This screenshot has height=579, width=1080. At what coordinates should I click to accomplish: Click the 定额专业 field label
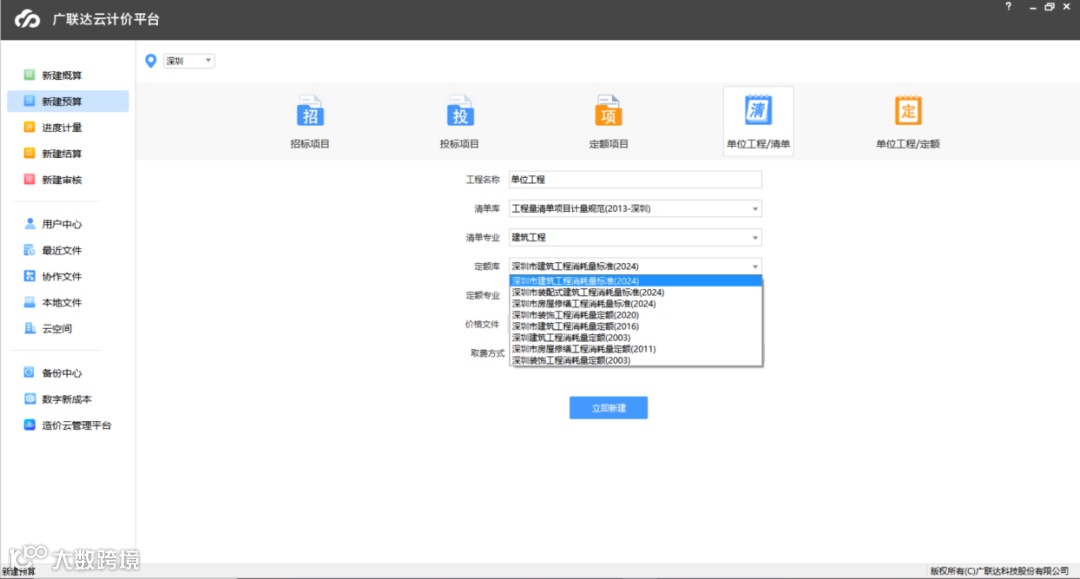point(482,295)
